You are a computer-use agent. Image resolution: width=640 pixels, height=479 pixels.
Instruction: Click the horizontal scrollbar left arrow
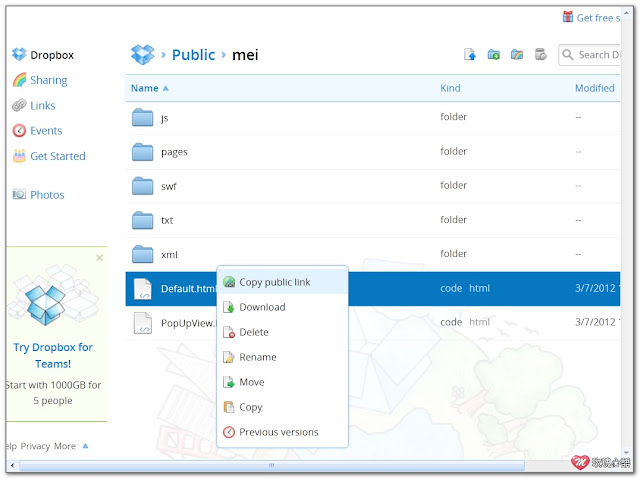12,465
